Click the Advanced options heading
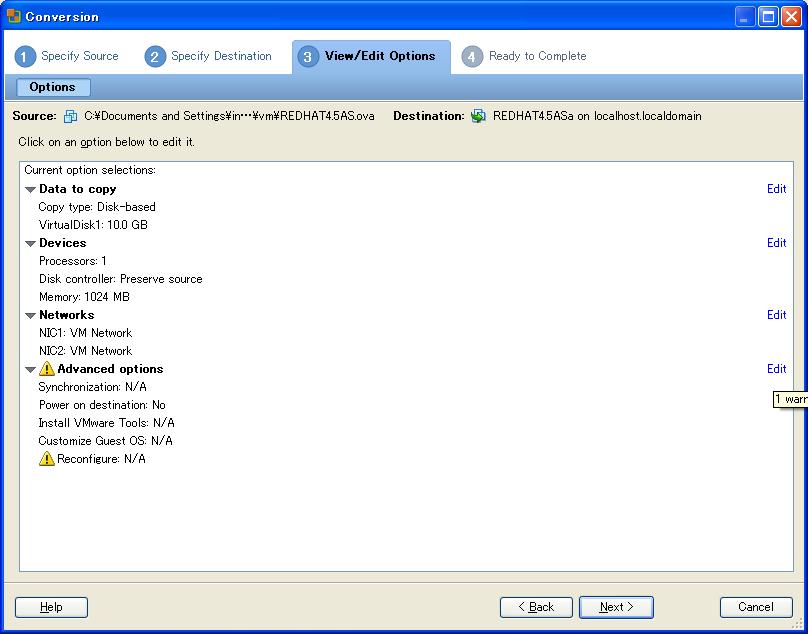This screenshot has height=634, width=808. pyautogui.click(x=110, y=369)
